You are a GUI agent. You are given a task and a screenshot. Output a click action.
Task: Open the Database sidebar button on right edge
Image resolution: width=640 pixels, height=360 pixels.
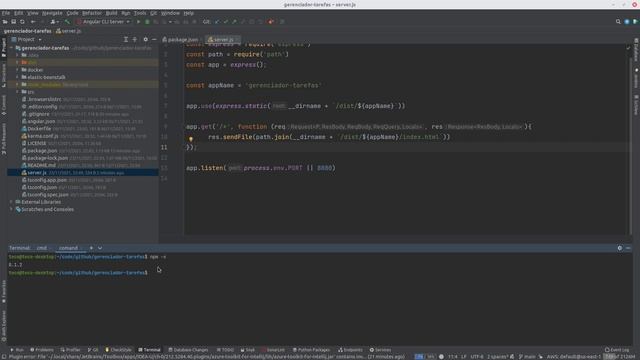coord(636,50)
